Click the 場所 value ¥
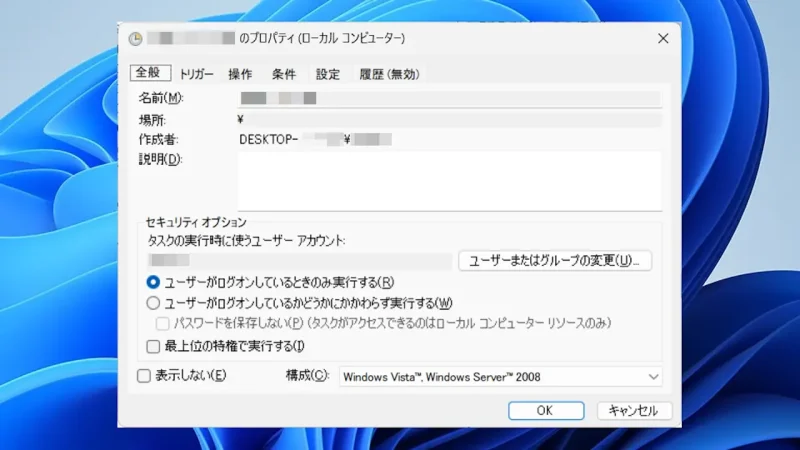 [x=241, y=120]
